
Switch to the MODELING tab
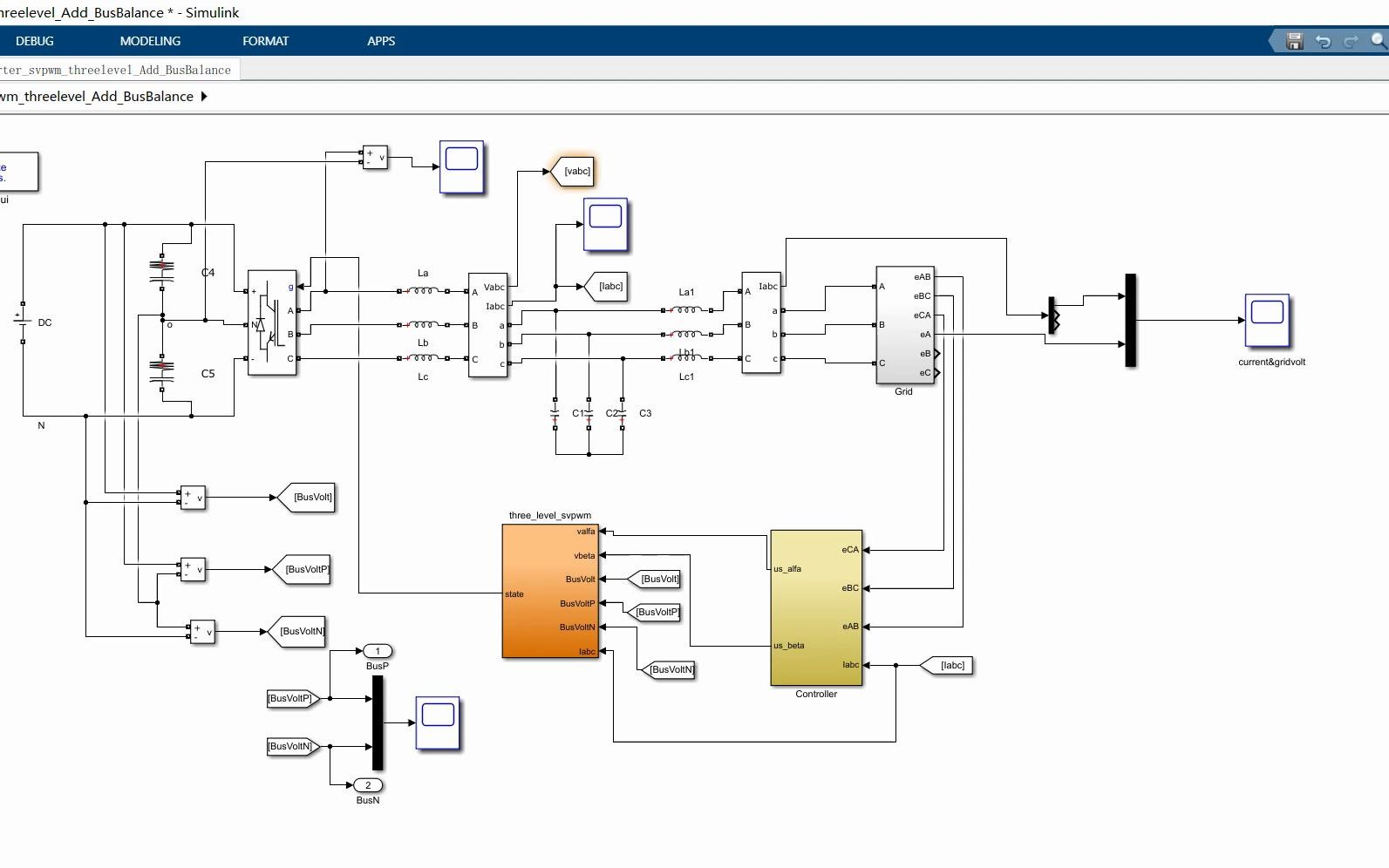150,41
